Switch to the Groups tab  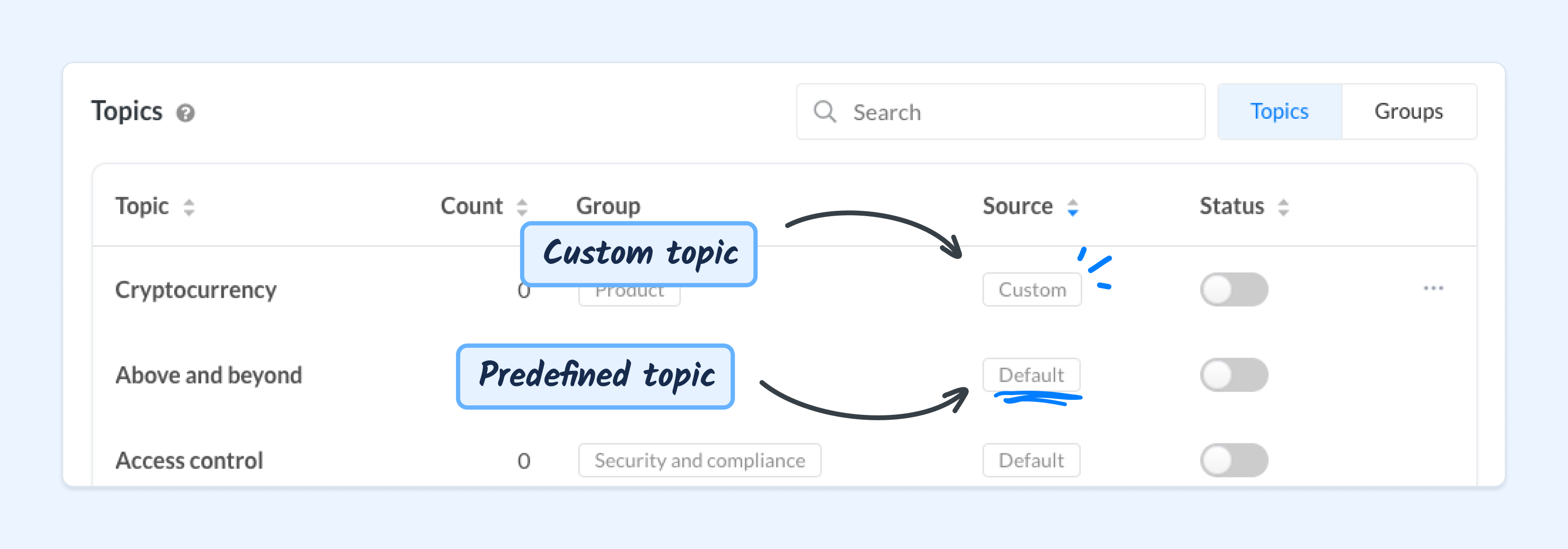1408,111
